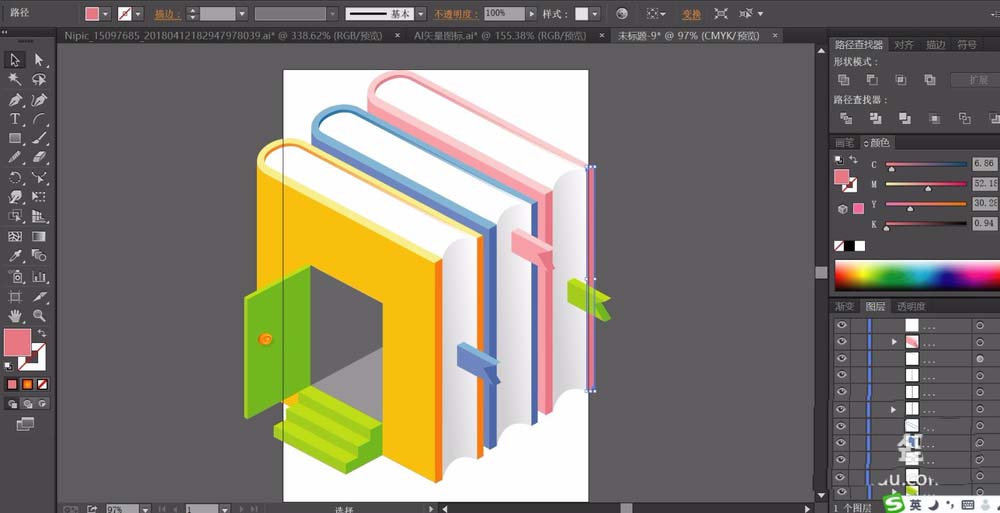Screen dimensions: 1000x513
Task: Open the stroke weight dropdown
Action: pos(242,13)
